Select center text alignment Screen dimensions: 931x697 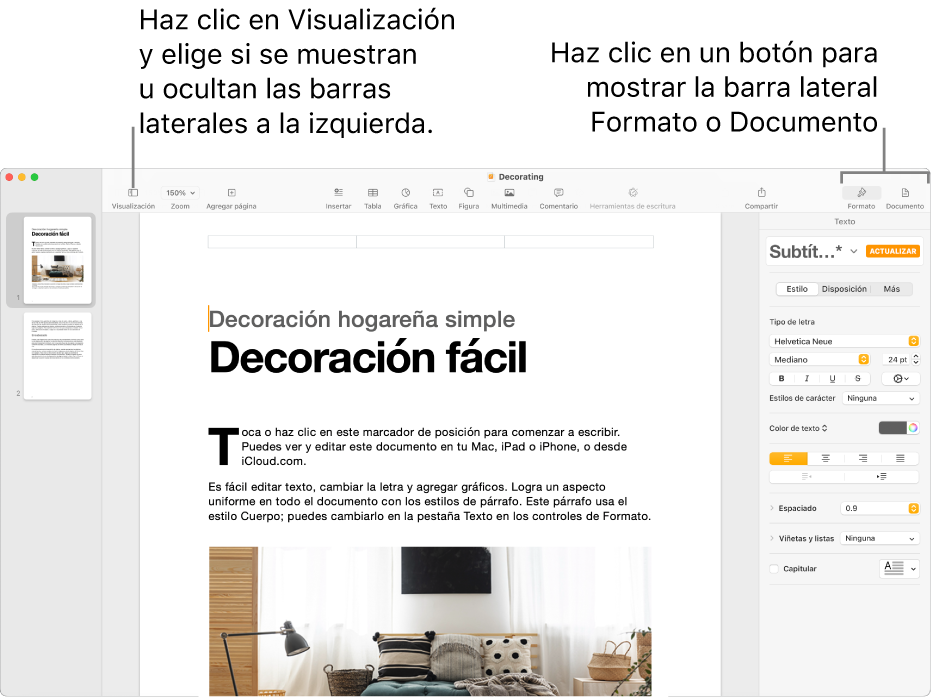coord(826,458)
